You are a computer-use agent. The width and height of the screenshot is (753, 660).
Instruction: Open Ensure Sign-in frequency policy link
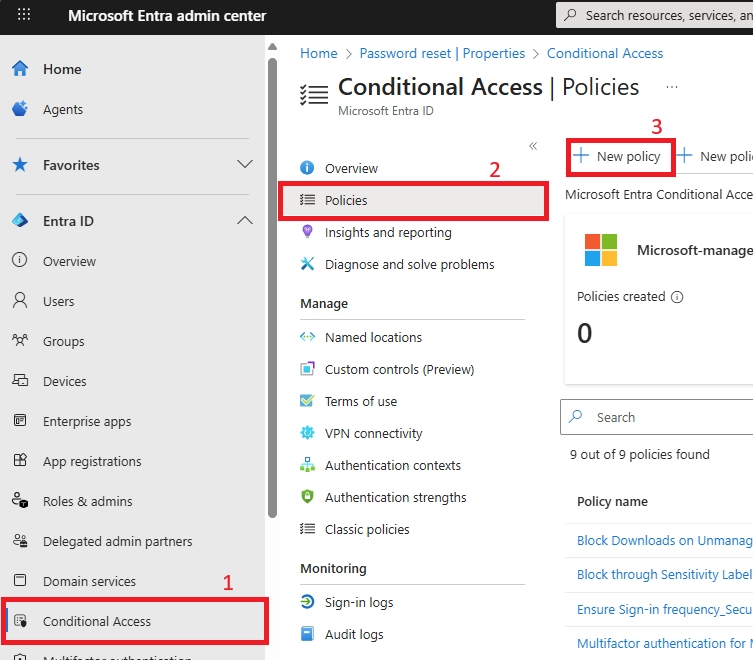(x=665, y=609)
